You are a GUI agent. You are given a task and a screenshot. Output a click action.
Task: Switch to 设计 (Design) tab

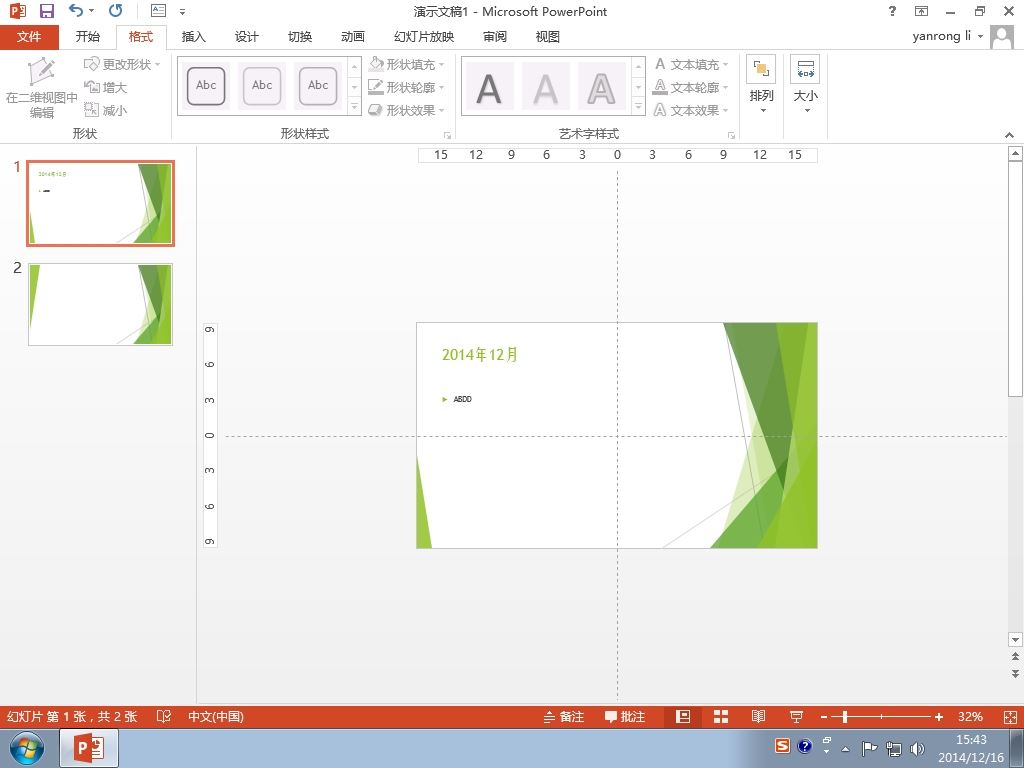pyautogui.click(x=246, y=37)
